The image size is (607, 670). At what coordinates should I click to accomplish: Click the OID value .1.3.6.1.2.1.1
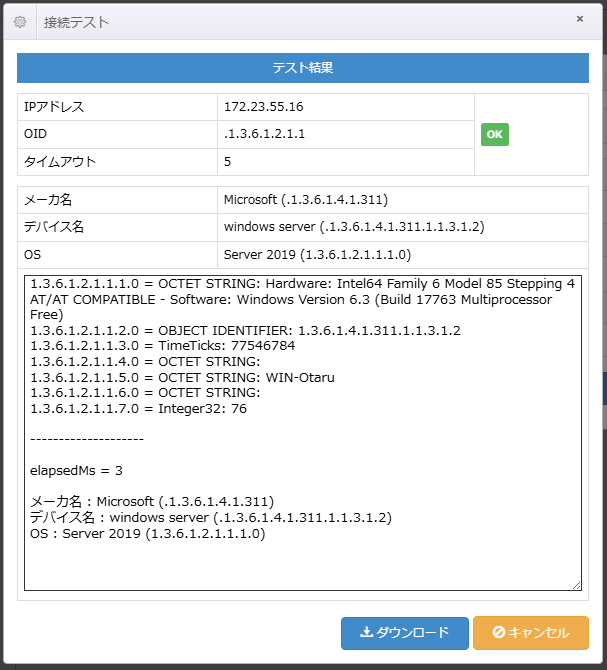tap(264, 134)
